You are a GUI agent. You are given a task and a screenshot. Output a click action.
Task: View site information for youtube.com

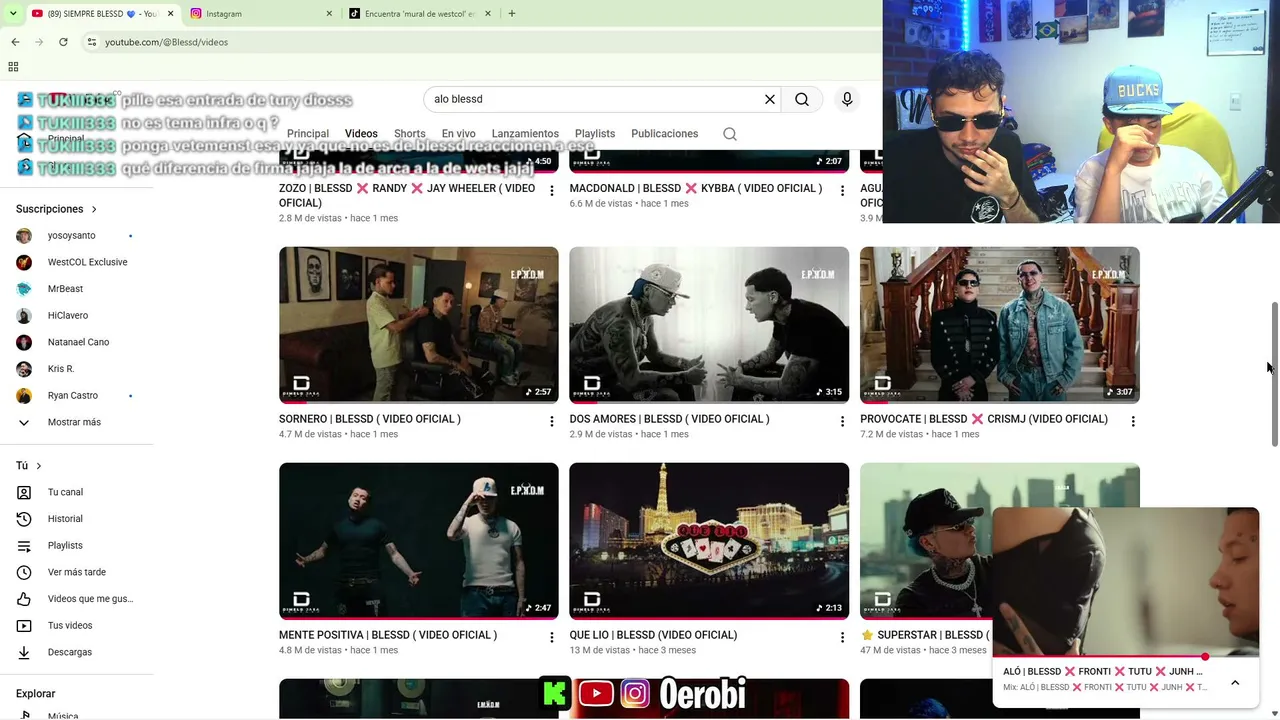[x=91, y=42]
